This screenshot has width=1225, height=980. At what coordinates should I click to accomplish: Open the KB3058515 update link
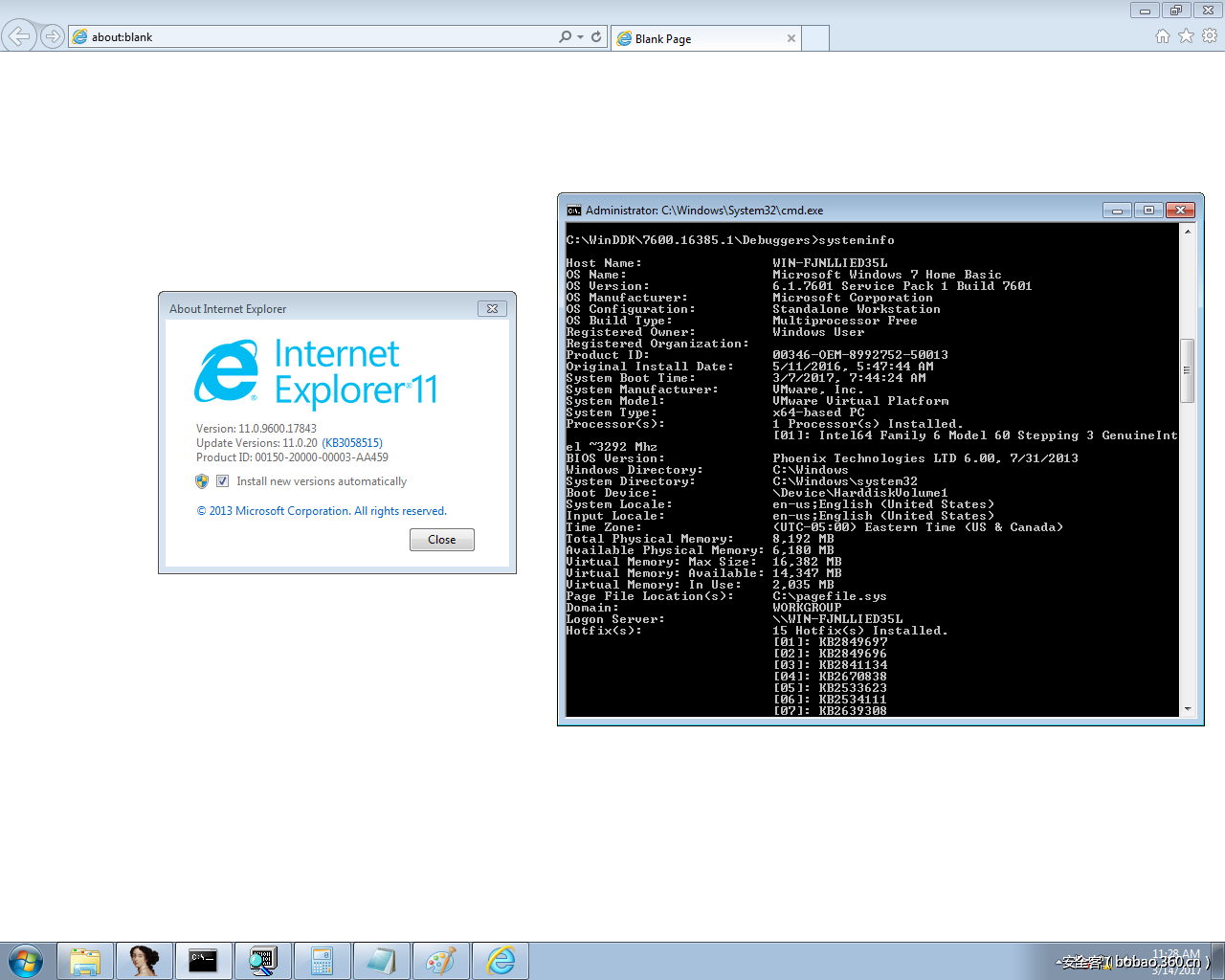click(352, 443)
